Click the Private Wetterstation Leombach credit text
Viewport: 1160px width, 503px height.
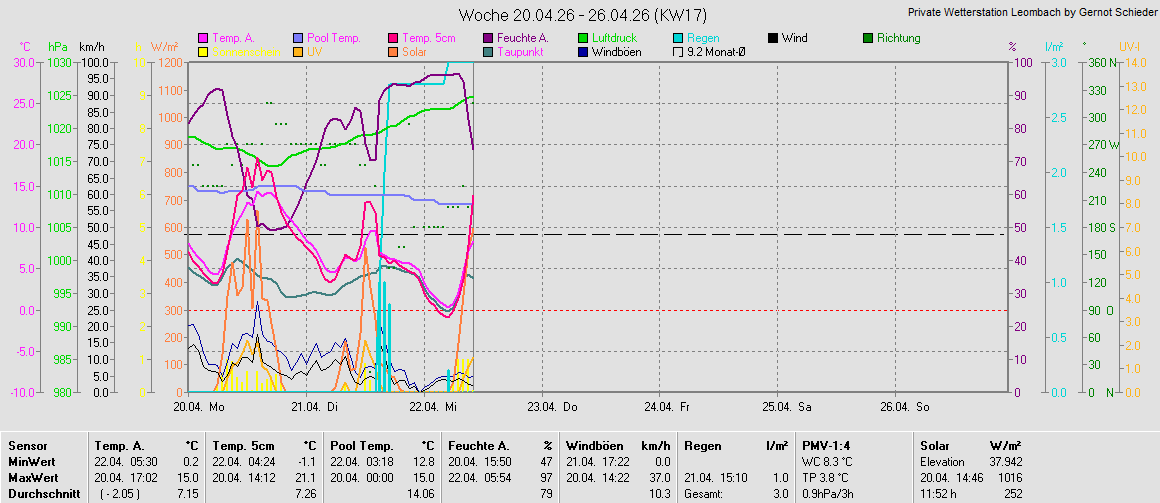1032,12
